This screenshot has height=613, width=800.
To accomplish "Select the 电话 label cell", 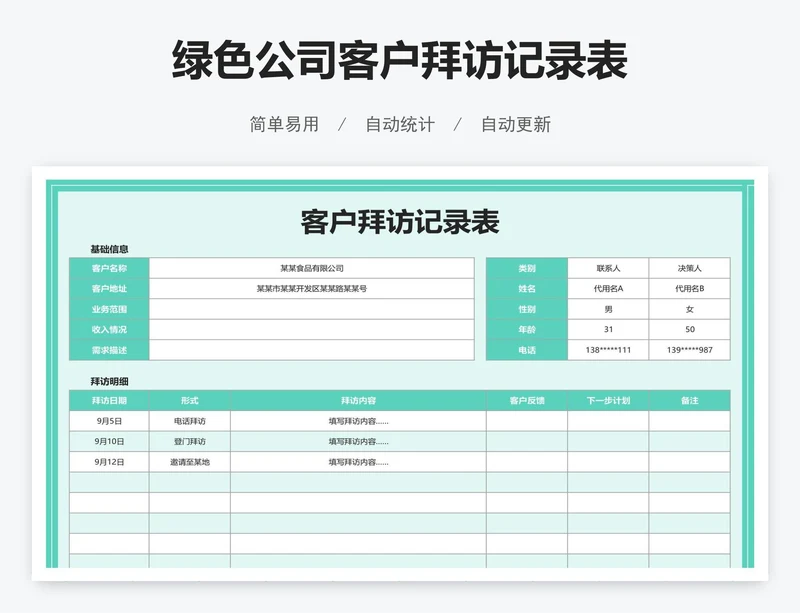I will pos(527,350).
